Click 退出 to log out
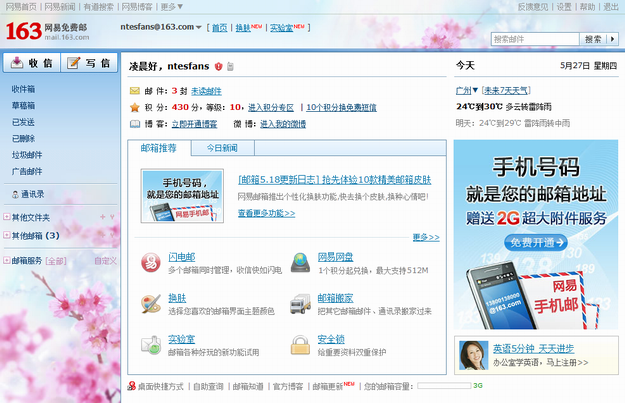The image size is (625, 403). (x=611, y=7)
